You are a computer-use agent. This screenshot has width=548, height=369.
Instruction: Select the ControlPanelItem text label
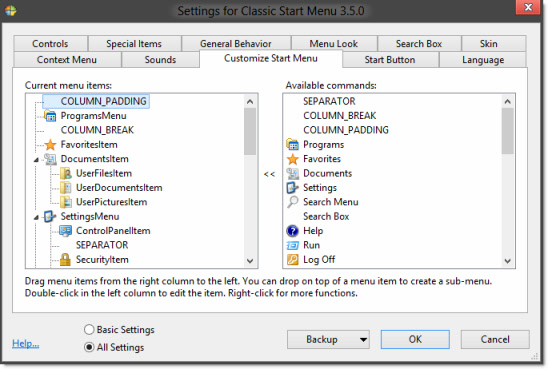113,231
